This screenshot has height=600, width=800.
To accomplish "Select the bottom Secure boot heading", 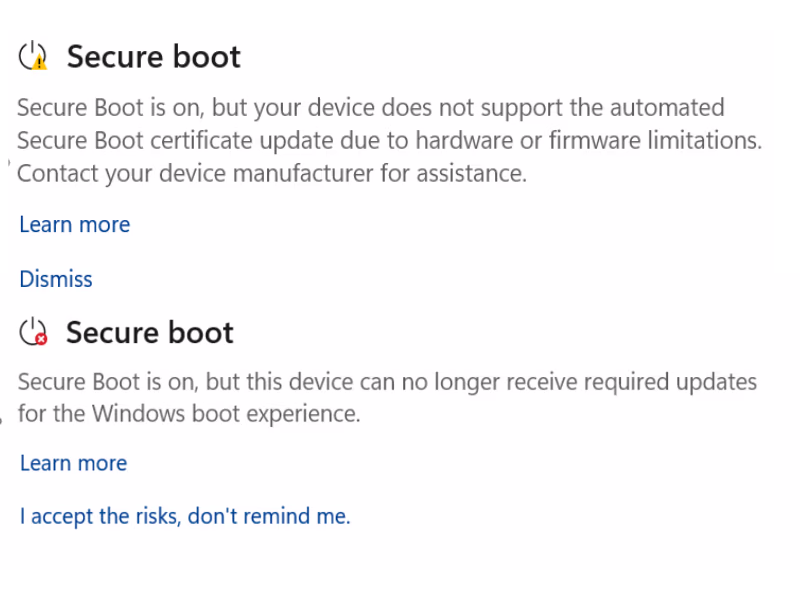I will tap(149, 332).
